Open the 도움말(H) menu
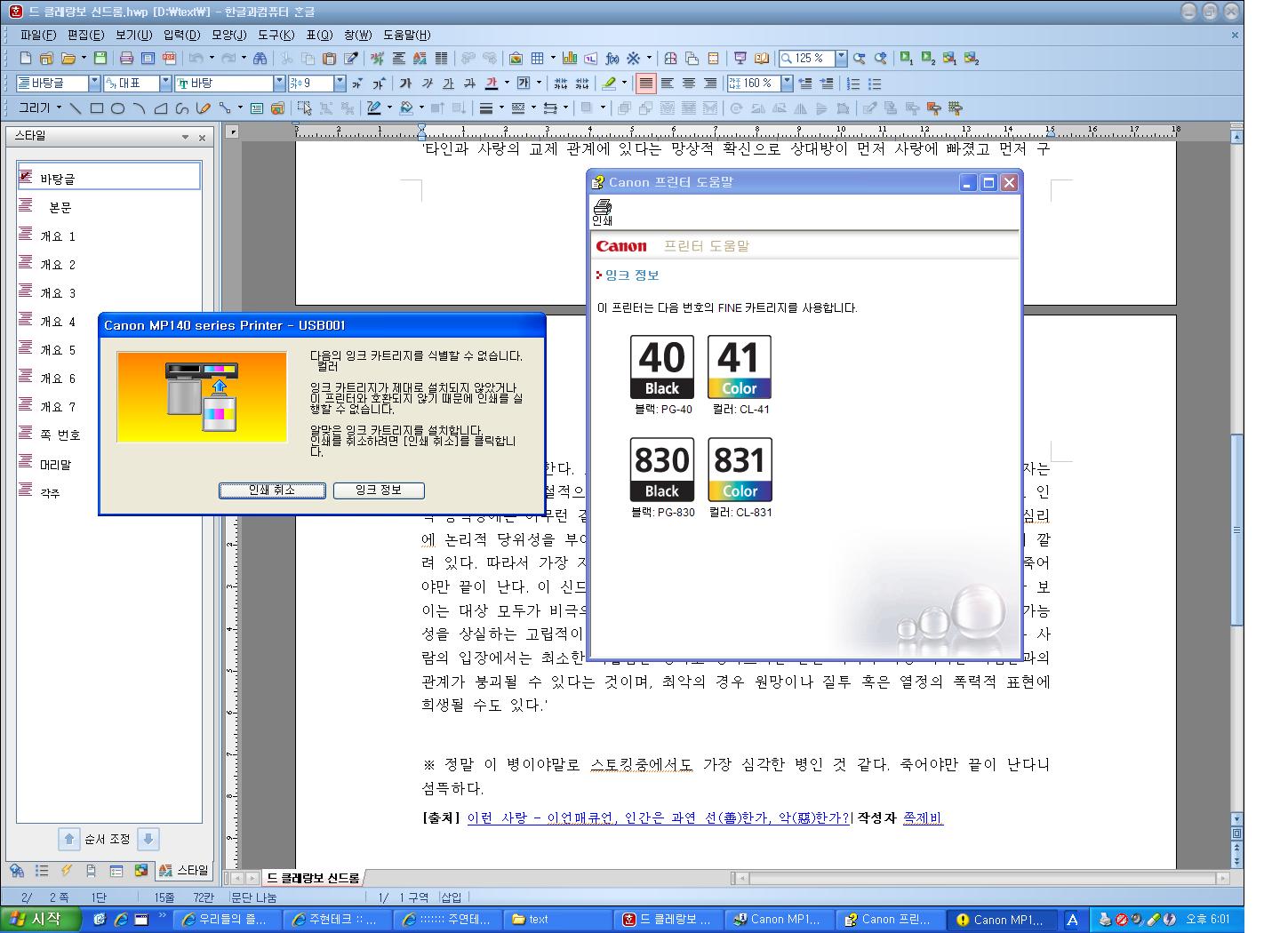Image resolution: width=1288 pixels, height=933 pixels. click(407, 36)
